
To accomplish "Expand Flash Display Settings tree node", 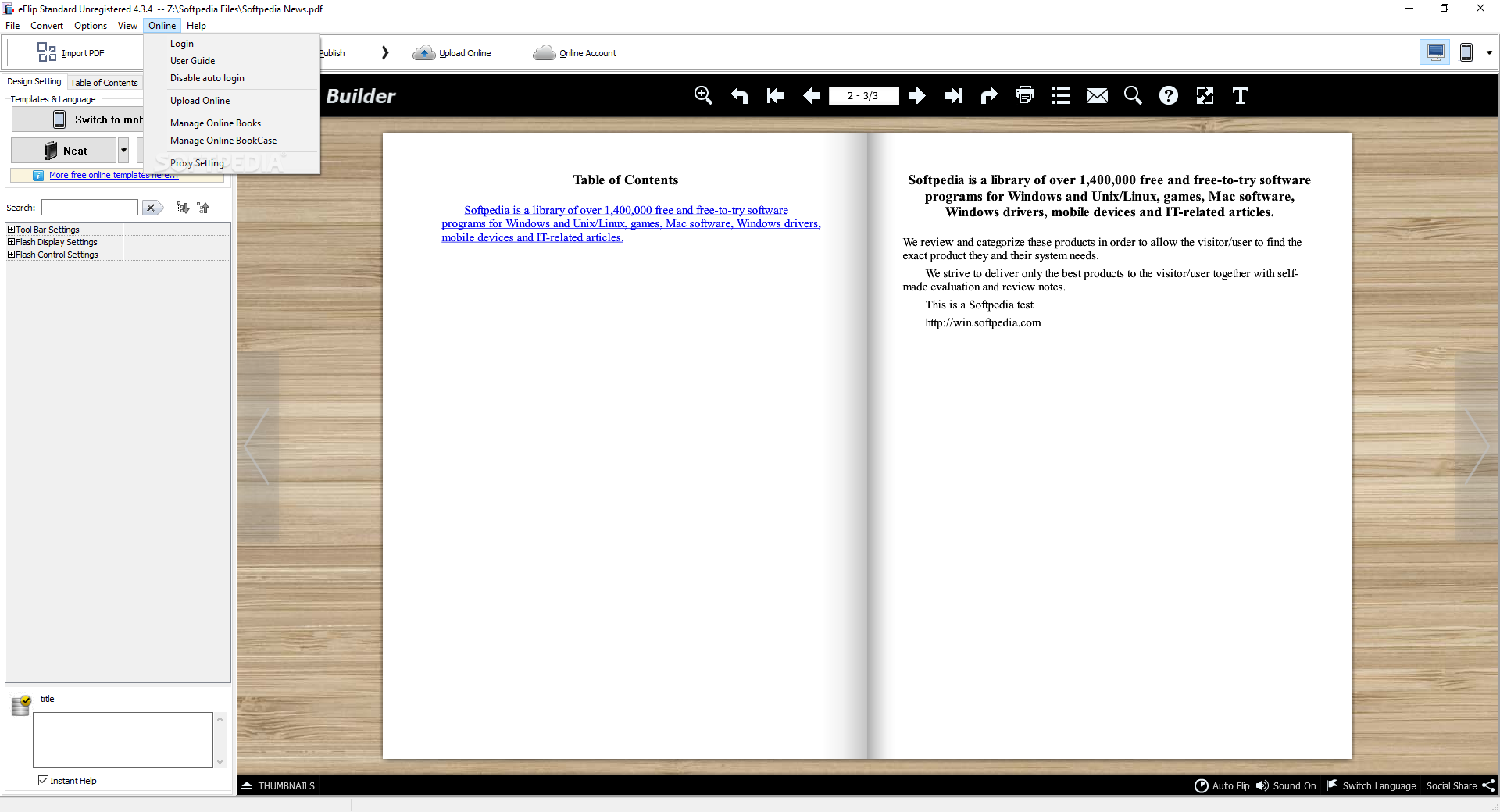I will 12,242.
